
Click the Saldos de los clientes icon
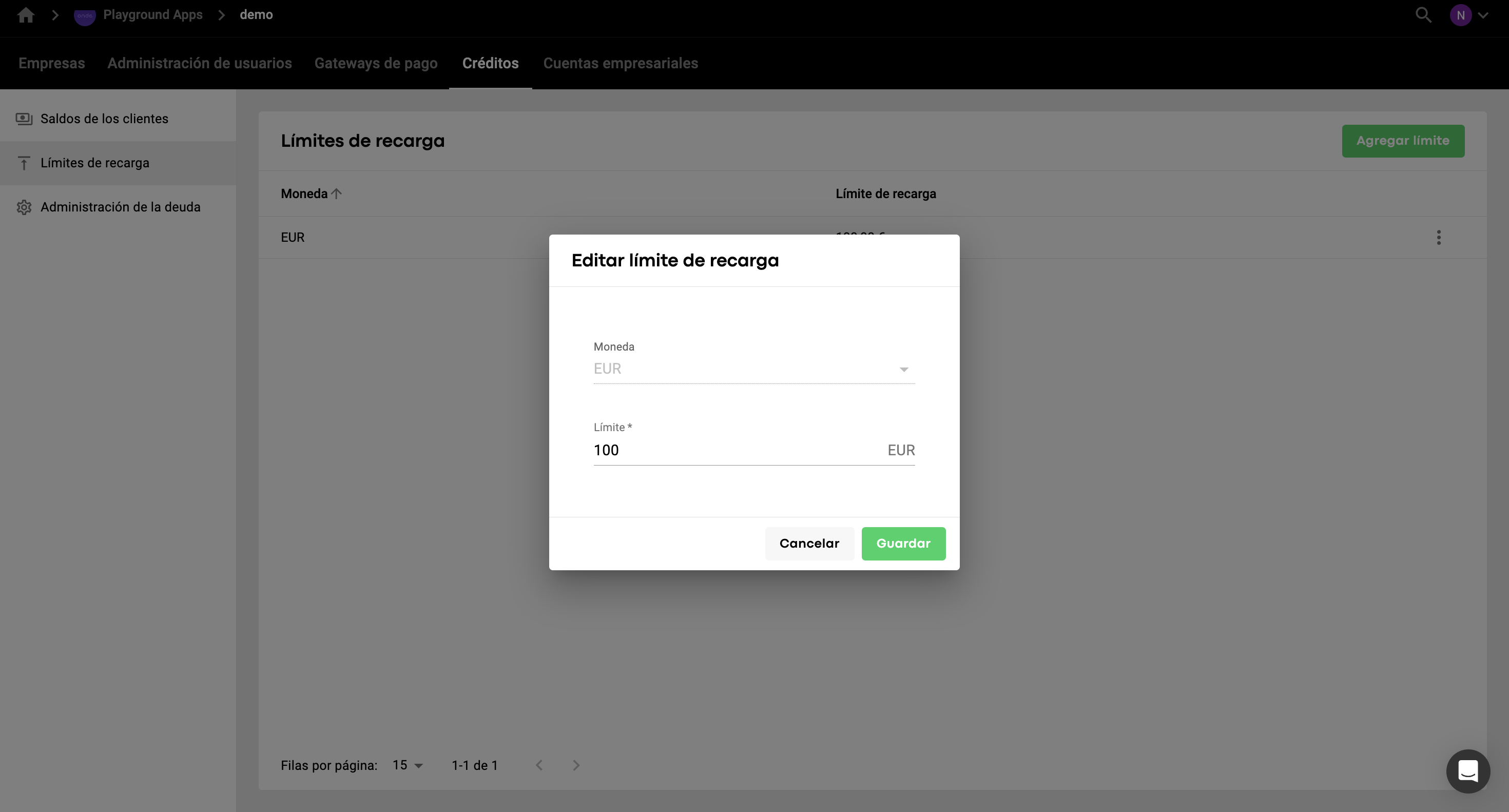click(x=24, y=119)
